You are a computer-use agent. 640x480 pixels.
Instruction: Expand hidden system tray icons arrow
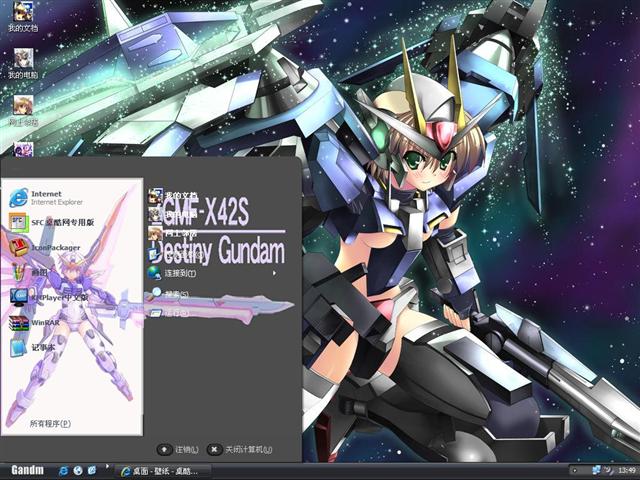coord(575,471)
